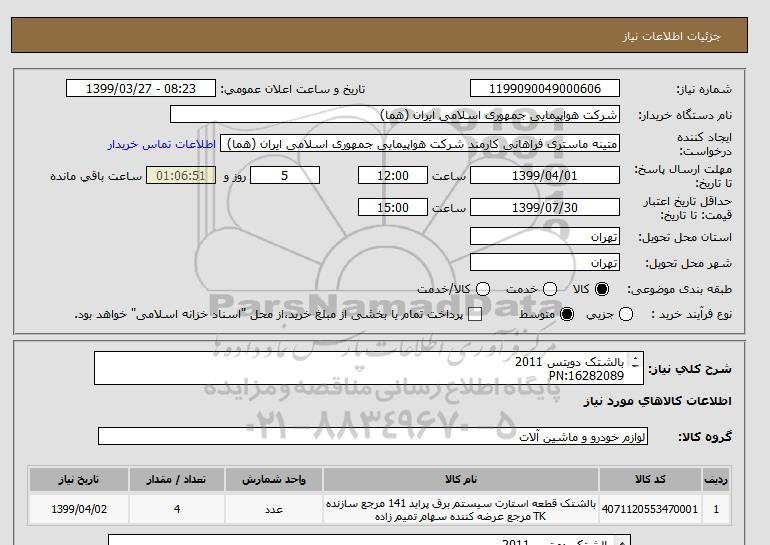Select the کالا radio button
The width and height of the screenshot is (770, 545).
[x=602, y=289]
